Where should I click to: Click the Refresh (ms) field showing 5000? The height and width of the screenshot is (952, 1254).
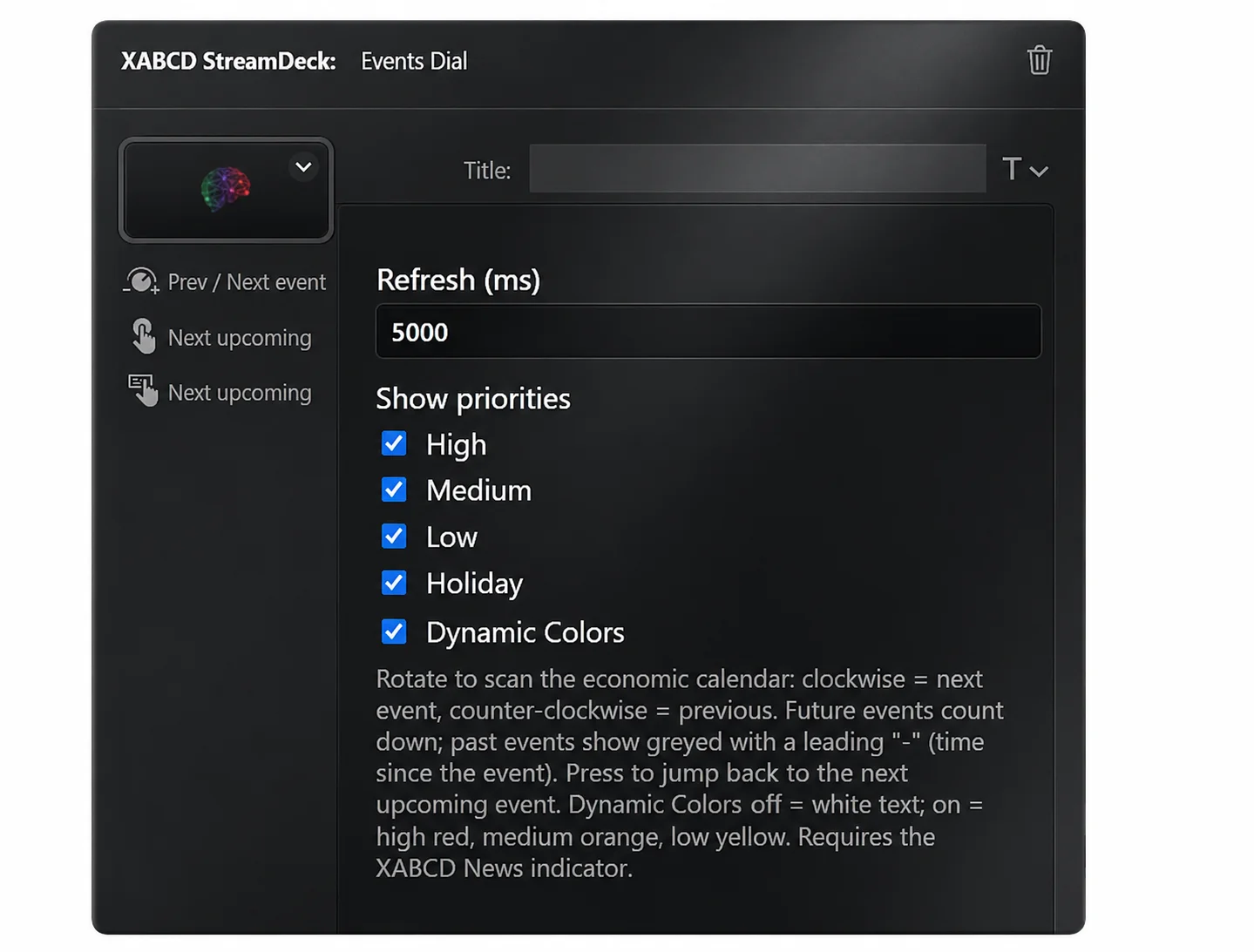(708, 332)
